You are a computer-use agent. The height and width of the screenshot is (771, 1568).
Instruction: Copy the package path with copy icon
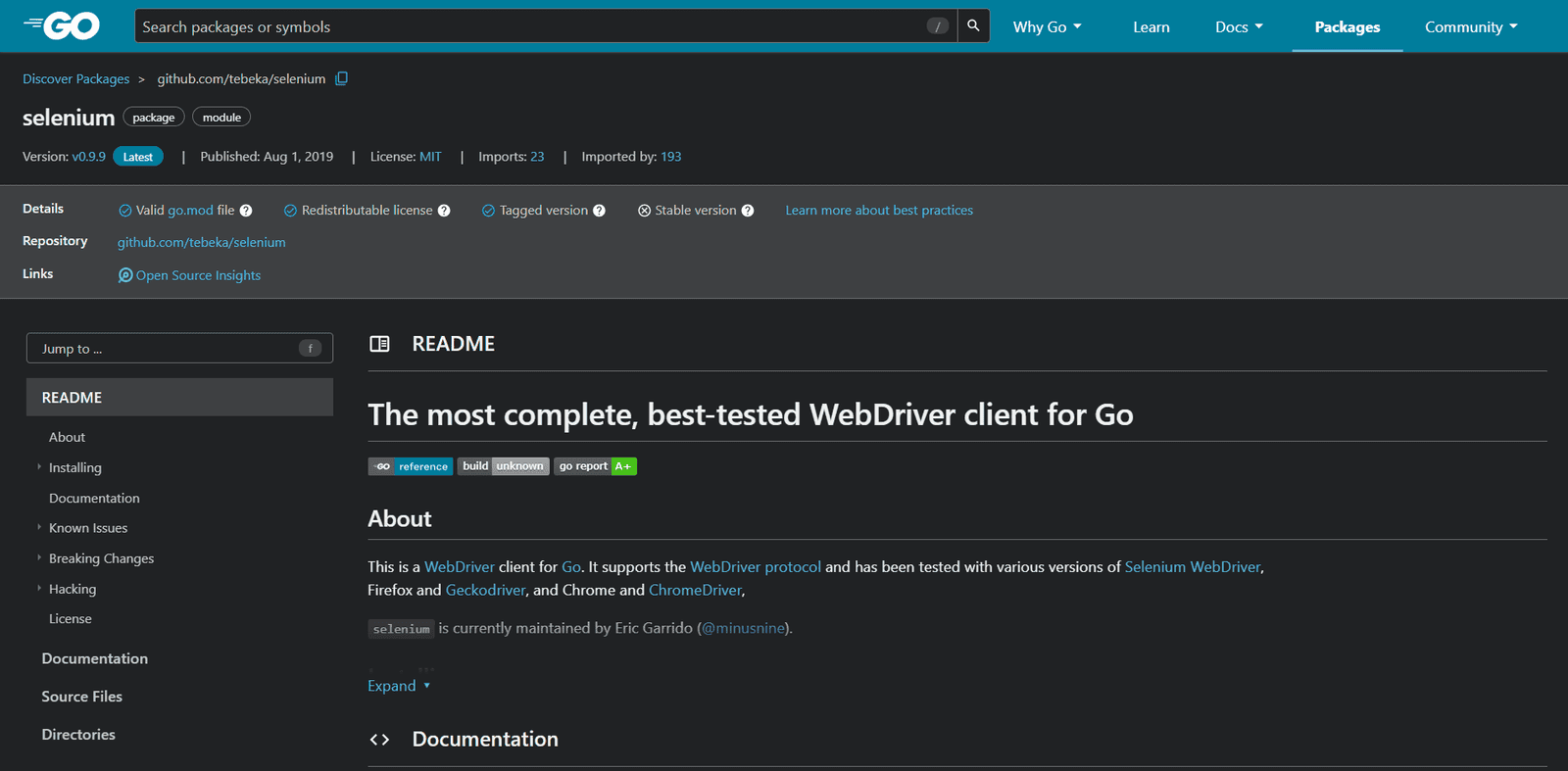[x=342, y=78]
